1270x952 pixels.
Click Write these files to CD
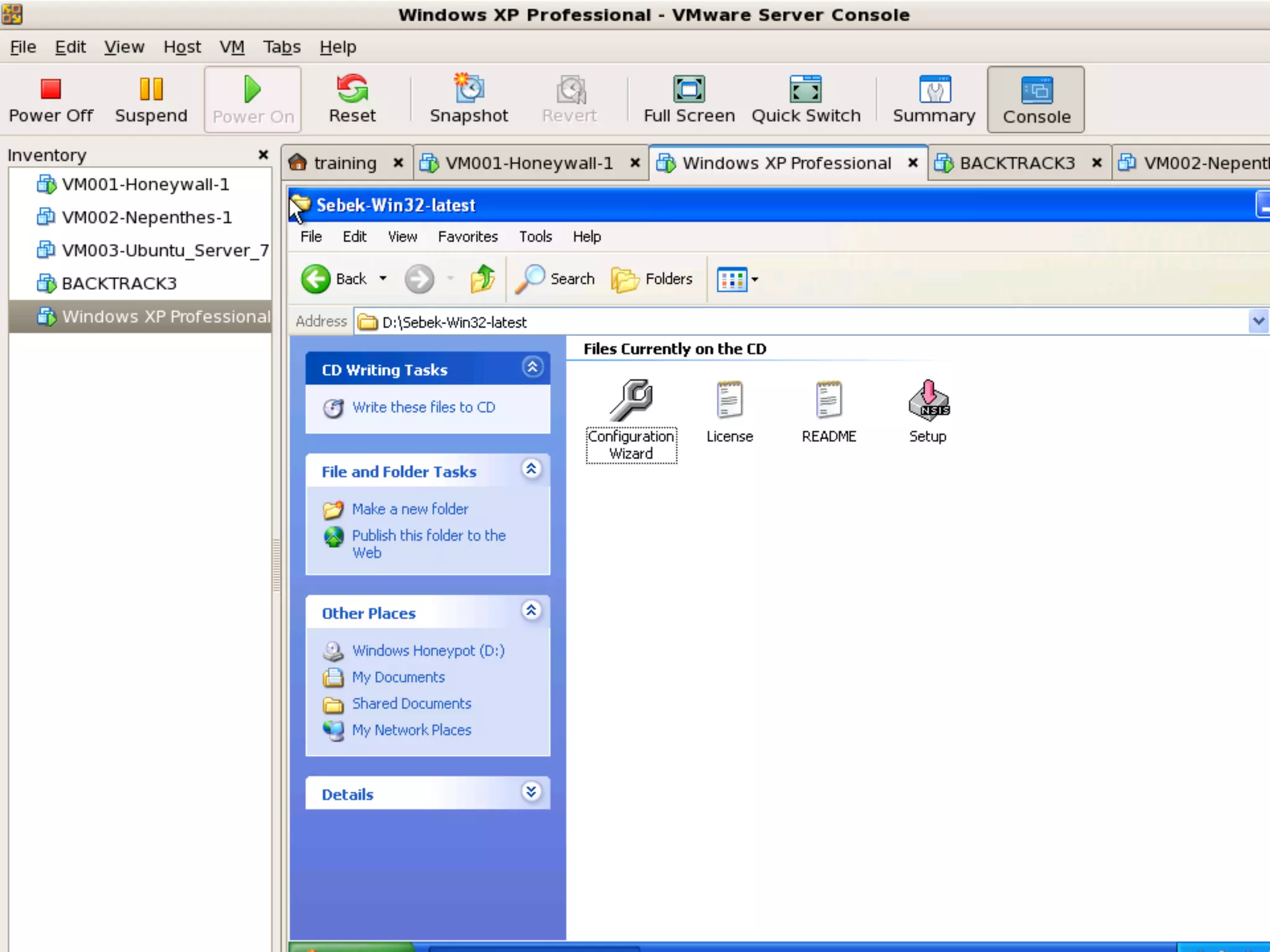(x=424, y=407)
